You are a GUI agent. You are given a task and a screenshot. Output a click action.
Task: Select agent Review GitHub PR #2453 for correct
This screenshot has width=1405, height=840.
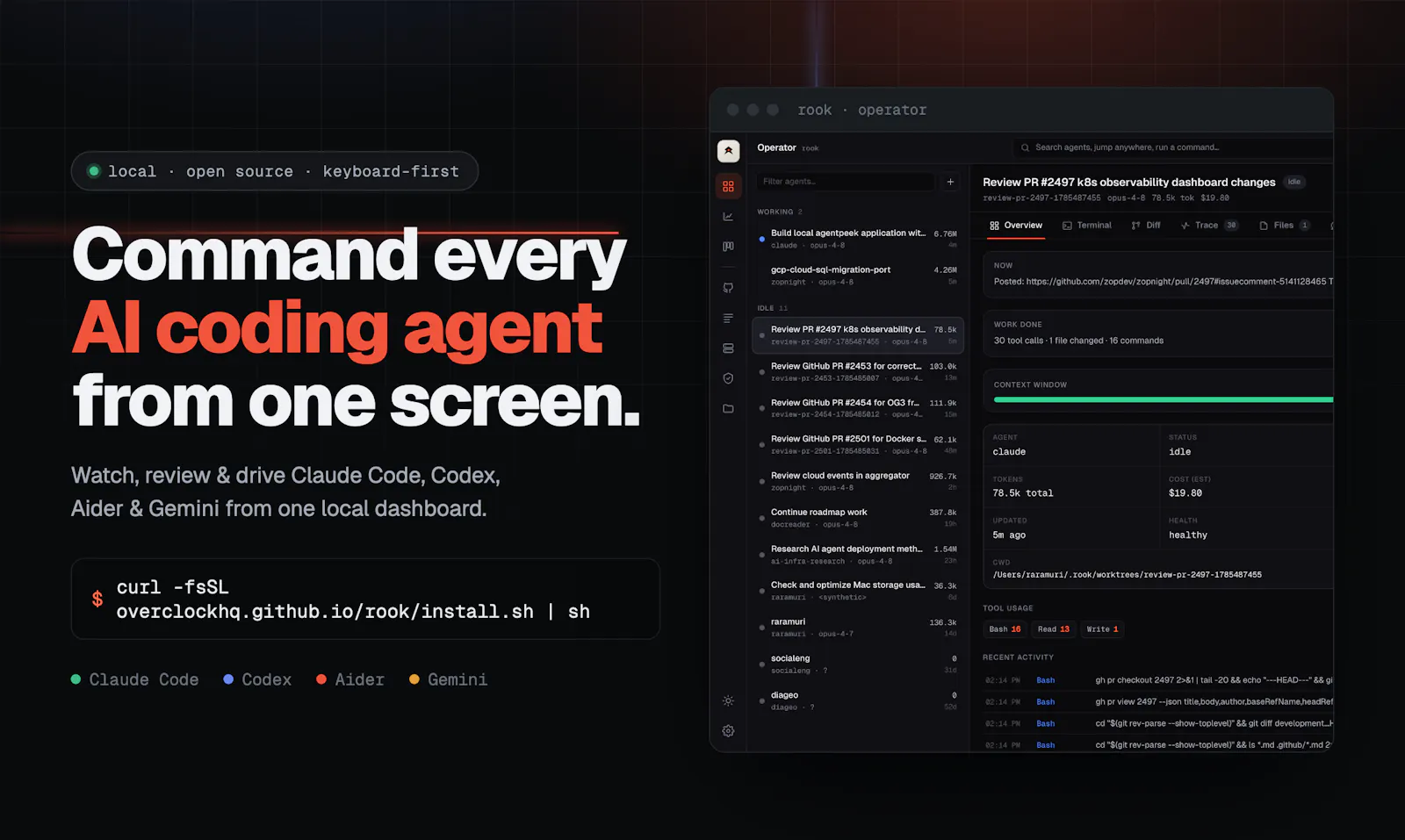pos(858,372)
